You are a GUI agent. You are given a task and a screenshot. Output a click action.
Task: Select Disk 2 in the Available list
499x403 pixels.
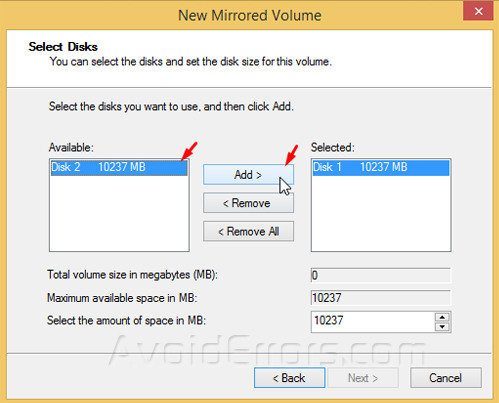pyautogui.click(x=119, y=167)
